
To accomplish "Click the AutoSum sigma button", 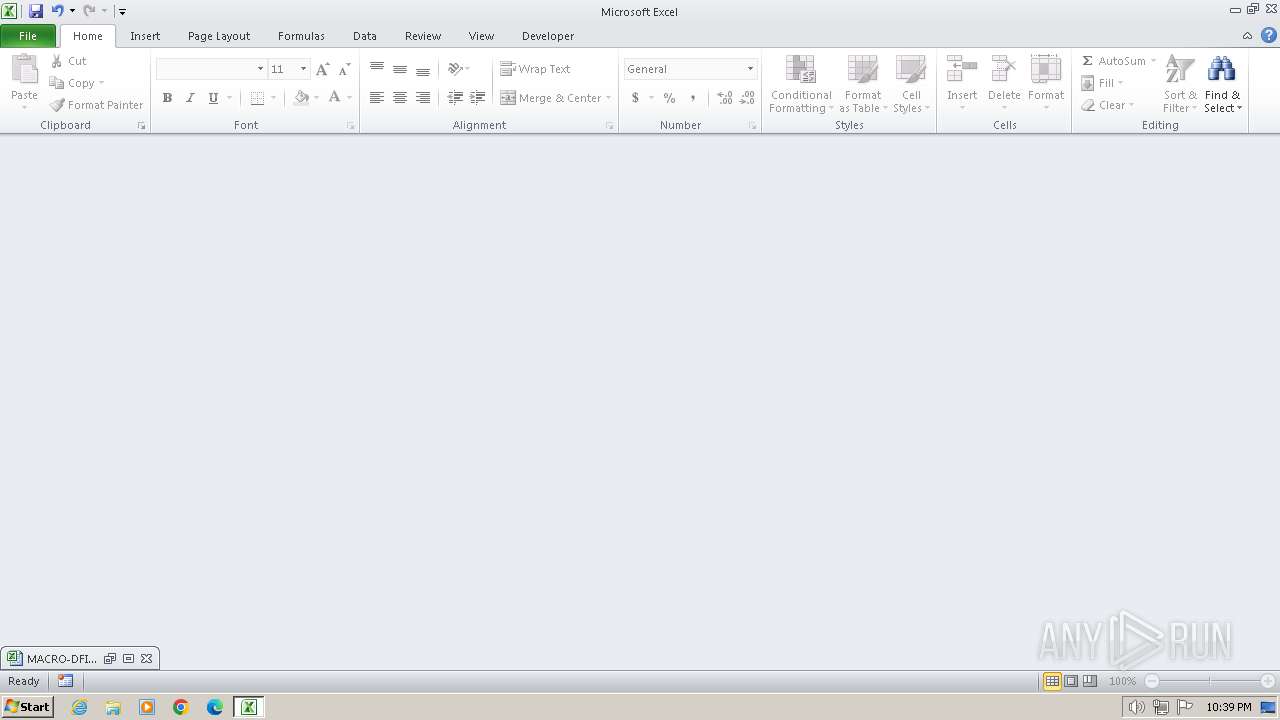I will (x=1113, y=61).
